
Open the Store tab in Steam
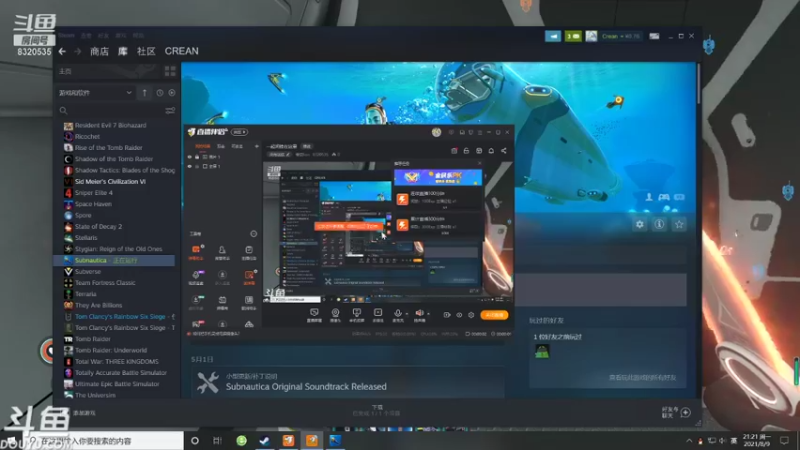click(x=99, y=52)
